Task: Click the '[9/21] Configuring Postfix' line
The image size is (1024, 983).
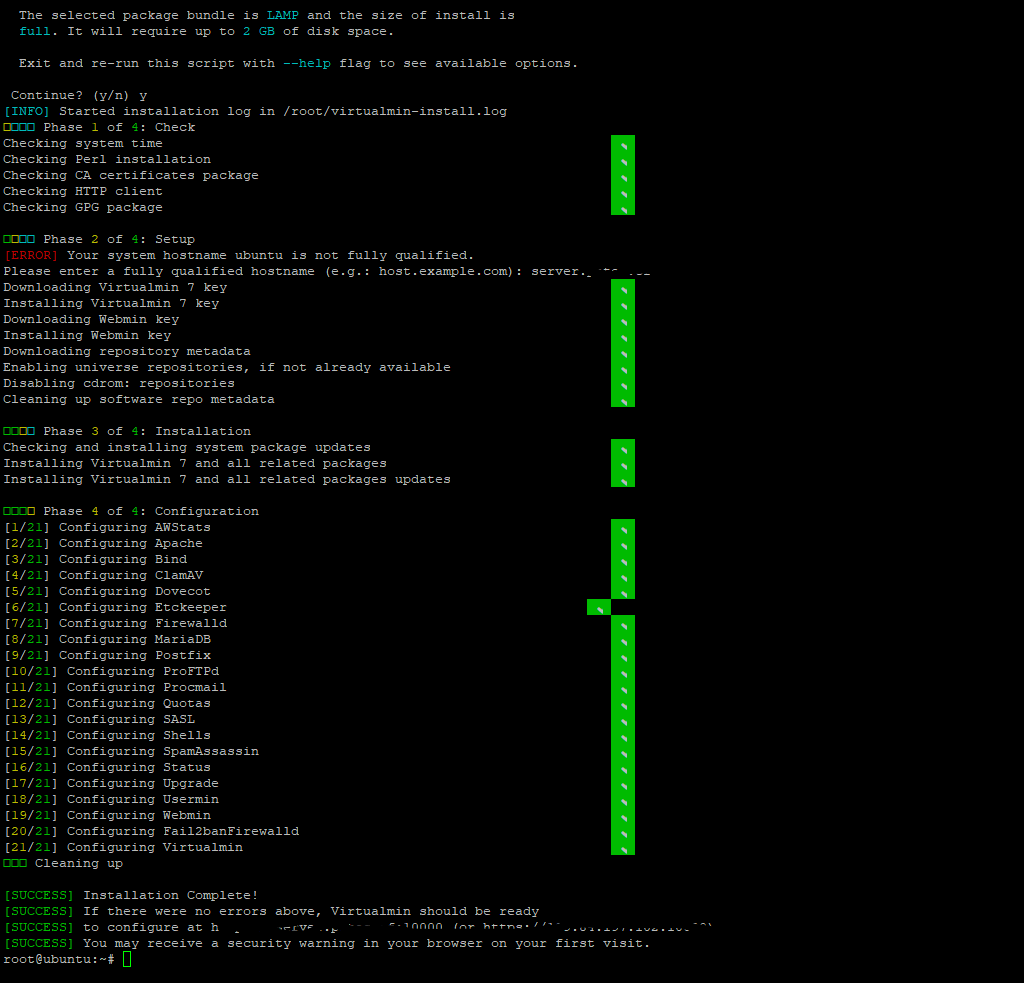Action: click(107, 655)
